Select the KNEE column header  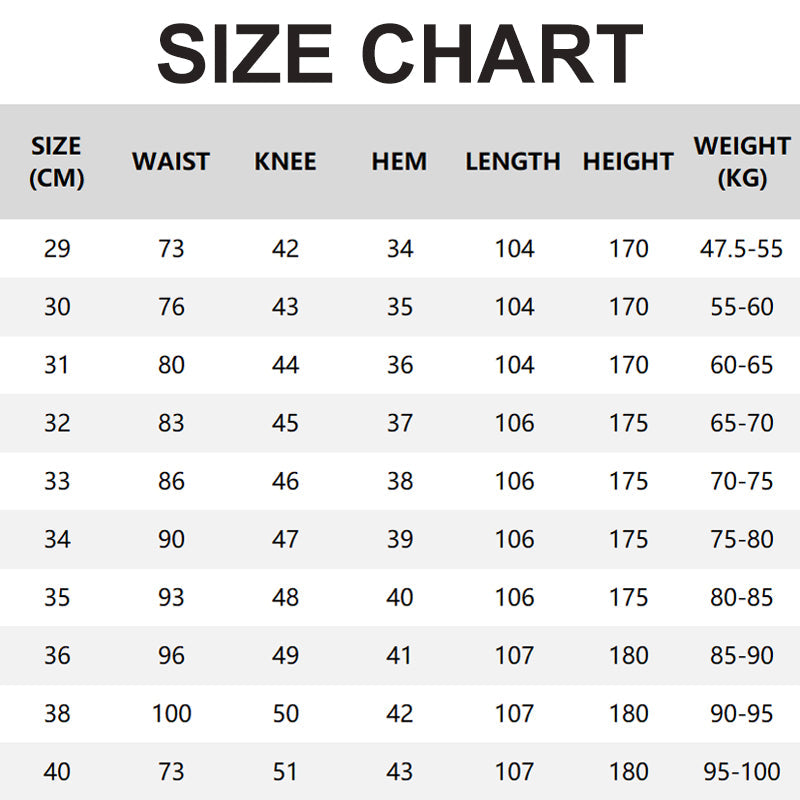[285, 162]
